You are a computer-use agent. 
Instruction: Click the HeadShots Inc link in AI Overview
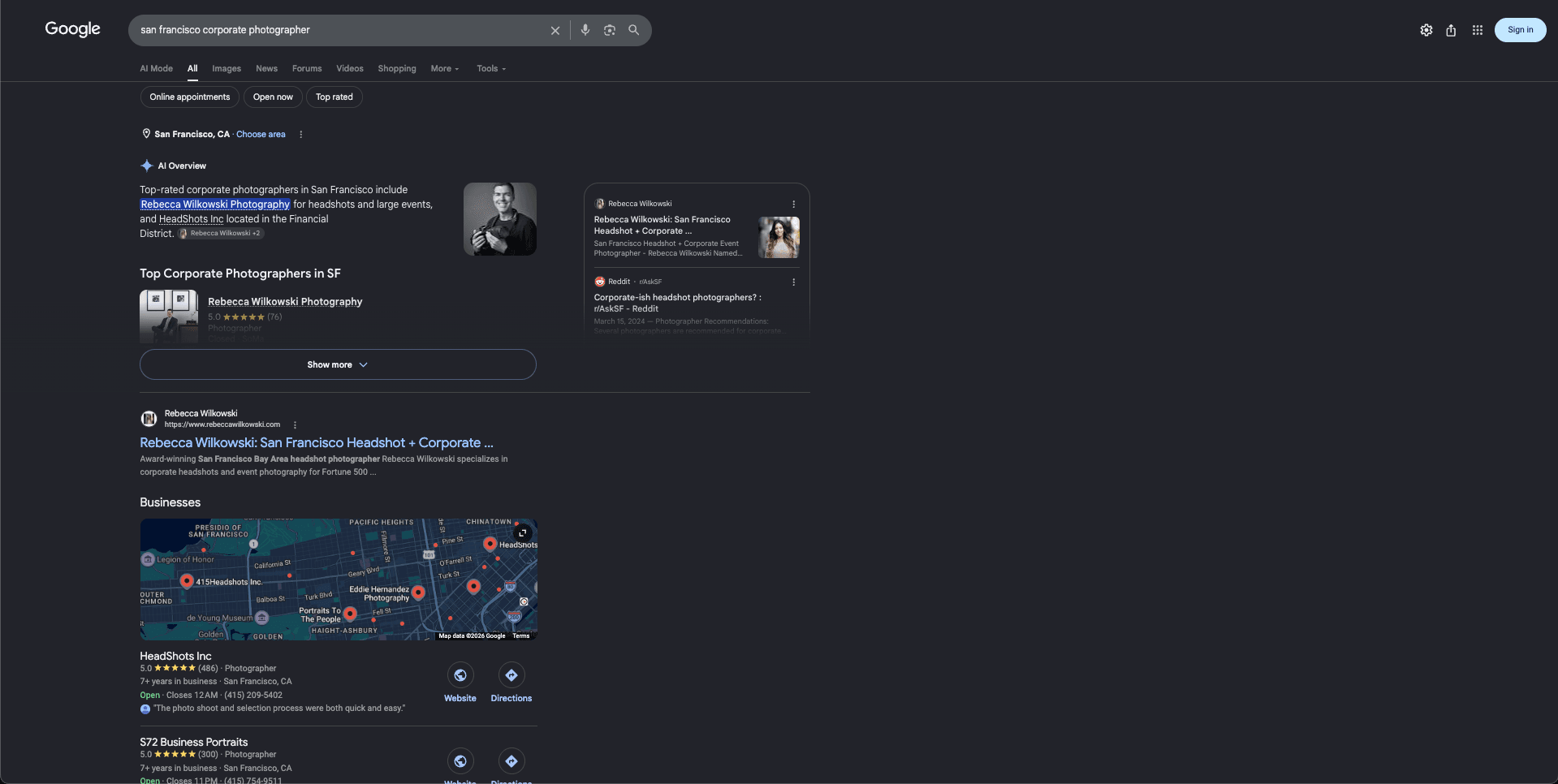pos(191,219)
